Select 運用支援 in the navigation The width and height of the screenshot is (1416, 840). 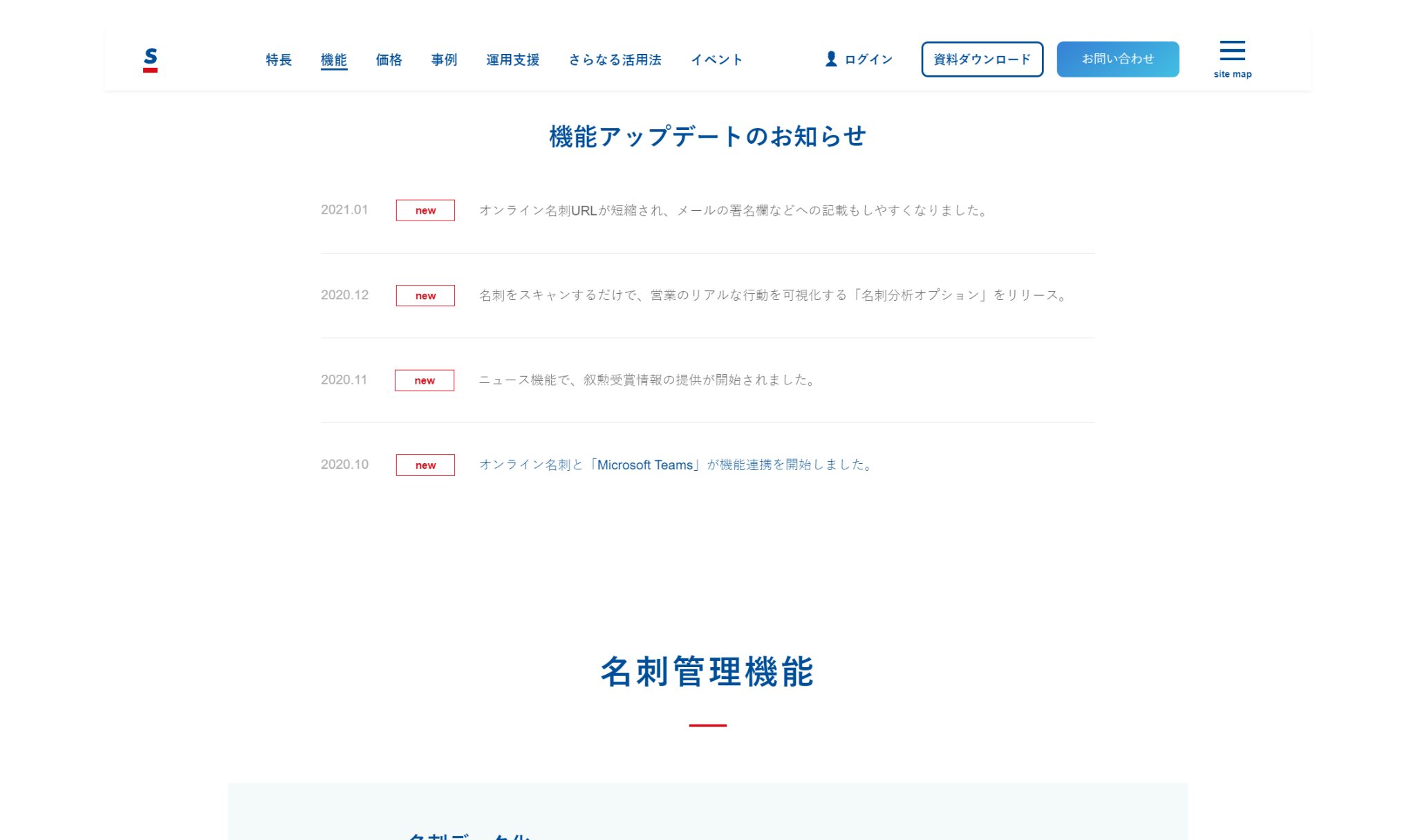(512, 60)
